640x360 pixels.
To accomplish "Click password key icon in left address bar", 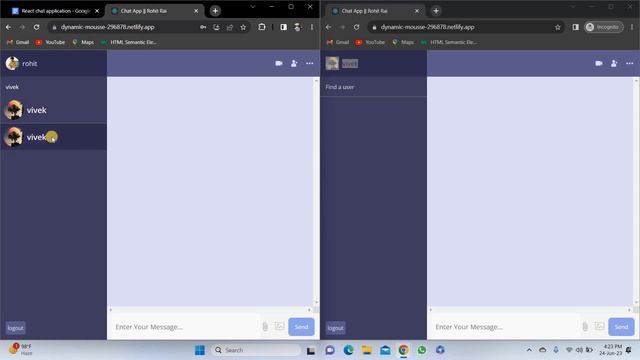I will [203, 27].
